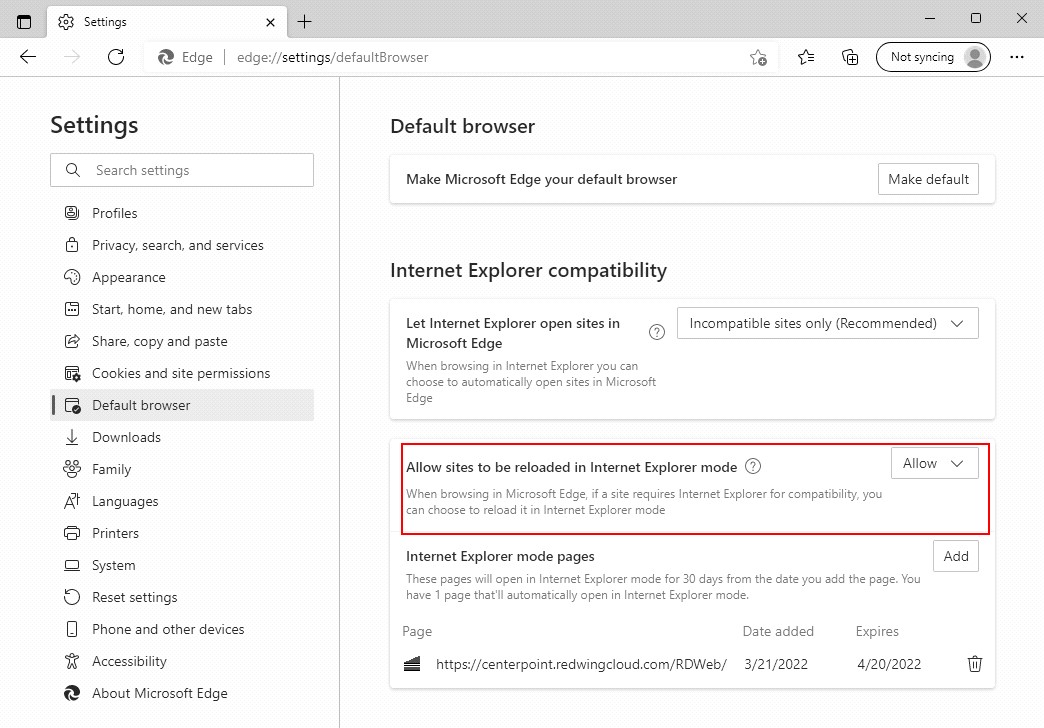Click the centerpoint.redwingcloud.com page URL
1044x728 pixels.
tap(581, 664)
